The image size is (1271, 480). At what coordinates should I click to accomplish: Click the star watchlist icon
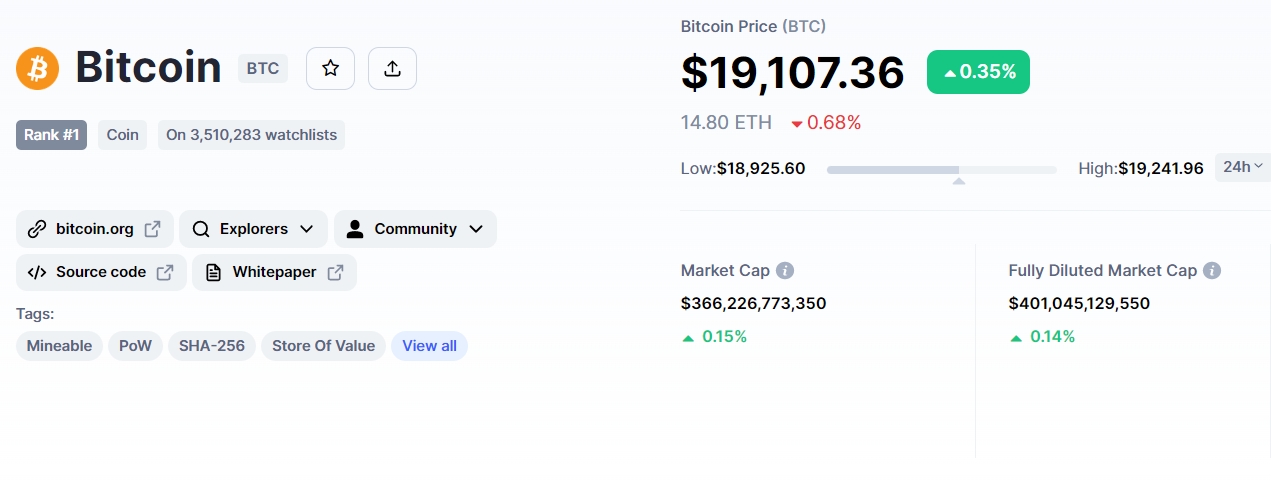tap(330, 68)
